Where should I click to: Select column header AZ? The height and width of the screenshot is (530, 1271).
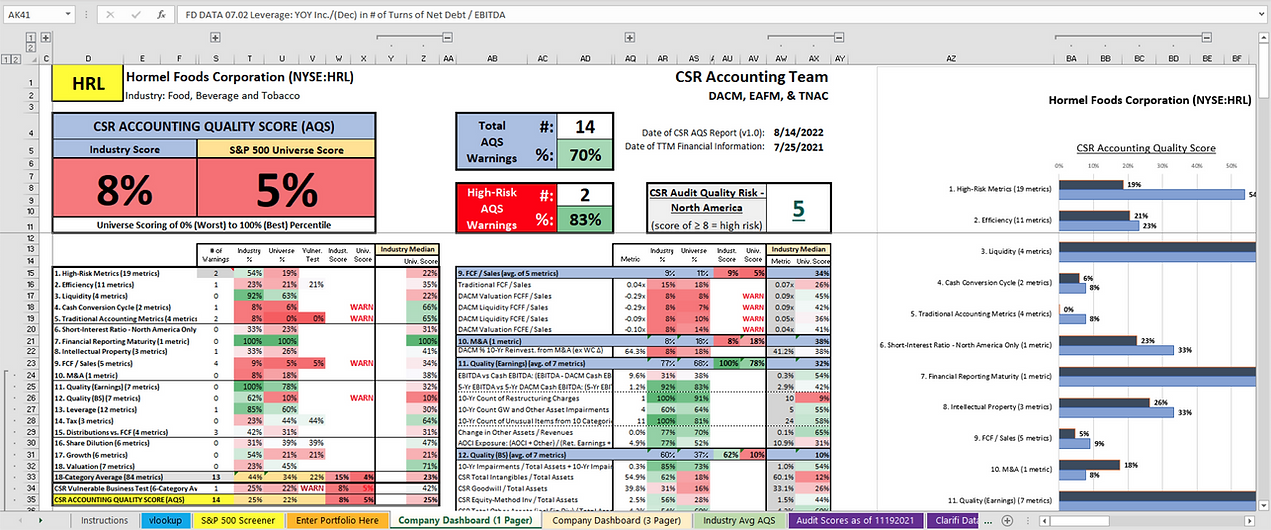coord(949,60)
